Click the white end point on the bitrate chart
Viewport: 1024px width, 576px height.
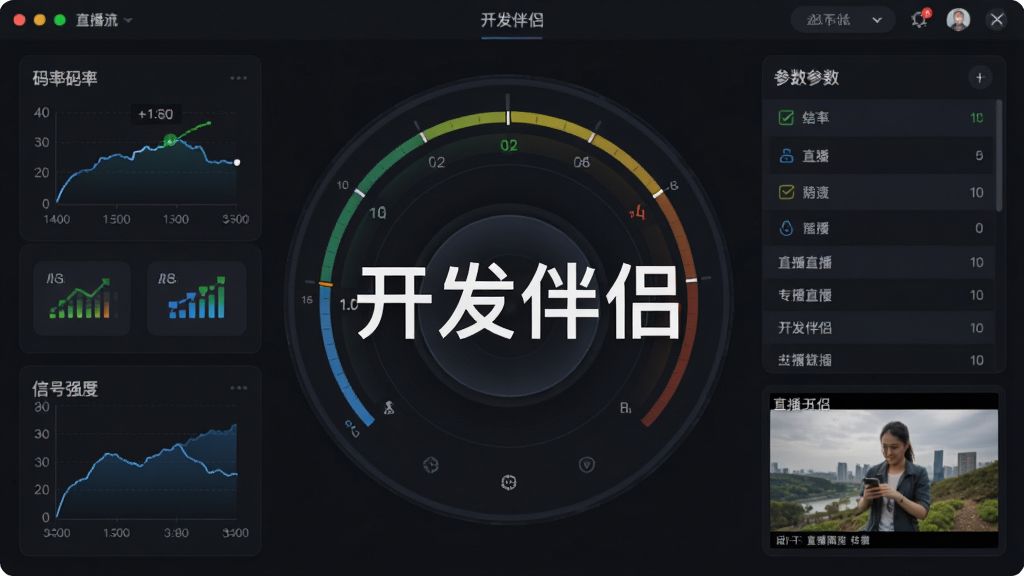pos(237,163)
